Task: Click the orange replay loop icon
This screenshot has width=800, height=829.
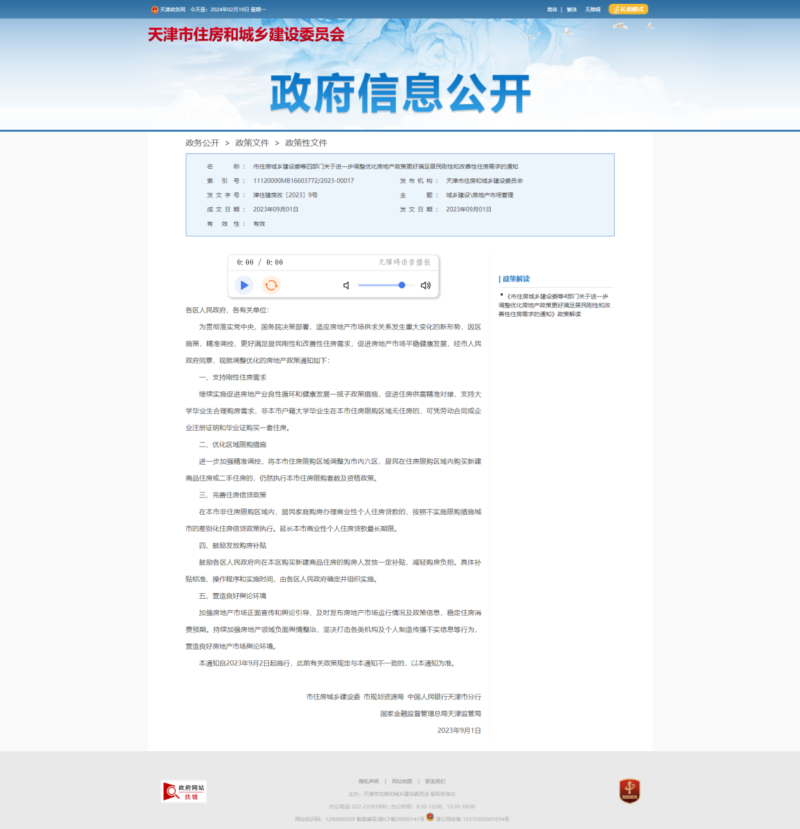Action: tap(272, 285)
